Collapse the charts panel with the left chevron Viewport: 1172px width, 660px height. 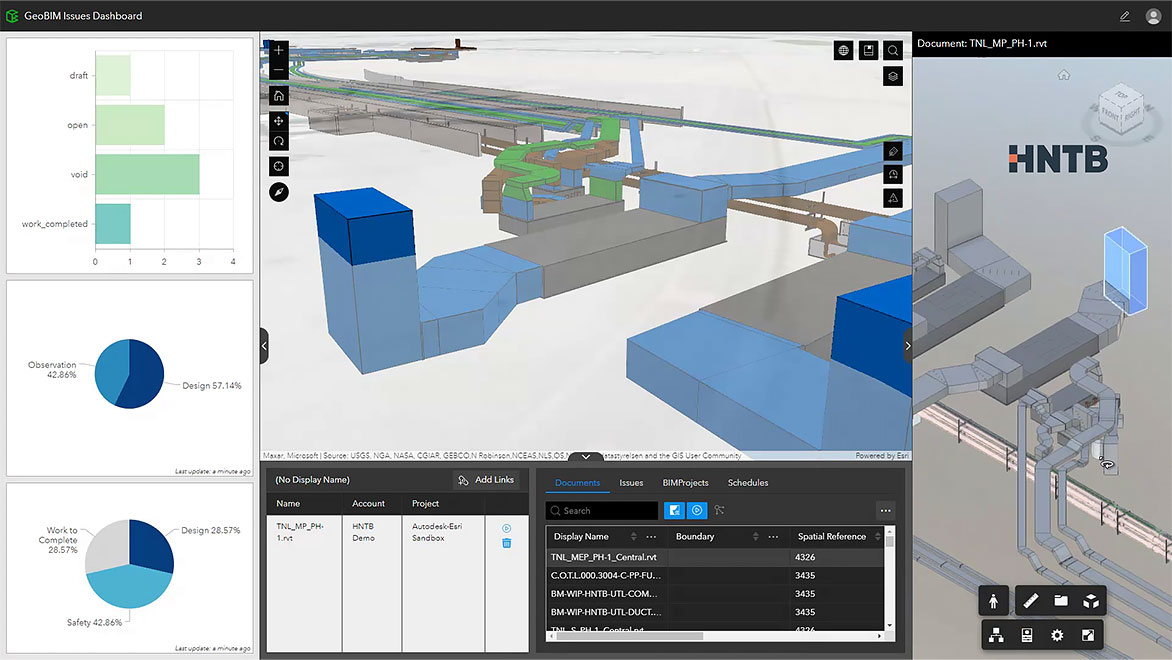262,345
